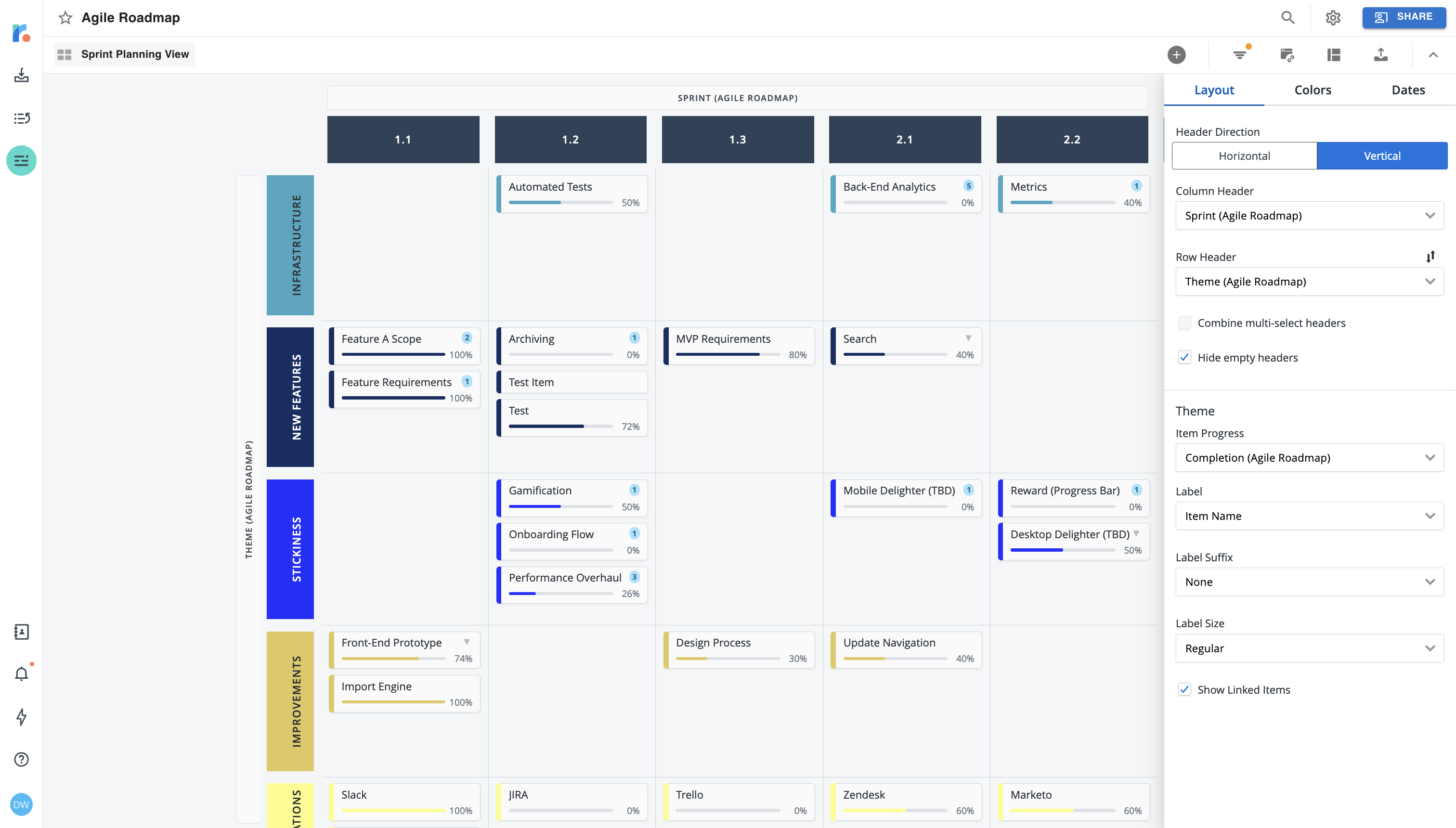
Task: Click linked items badge on Back-End Analytics
Action: [x=968, y=186]
